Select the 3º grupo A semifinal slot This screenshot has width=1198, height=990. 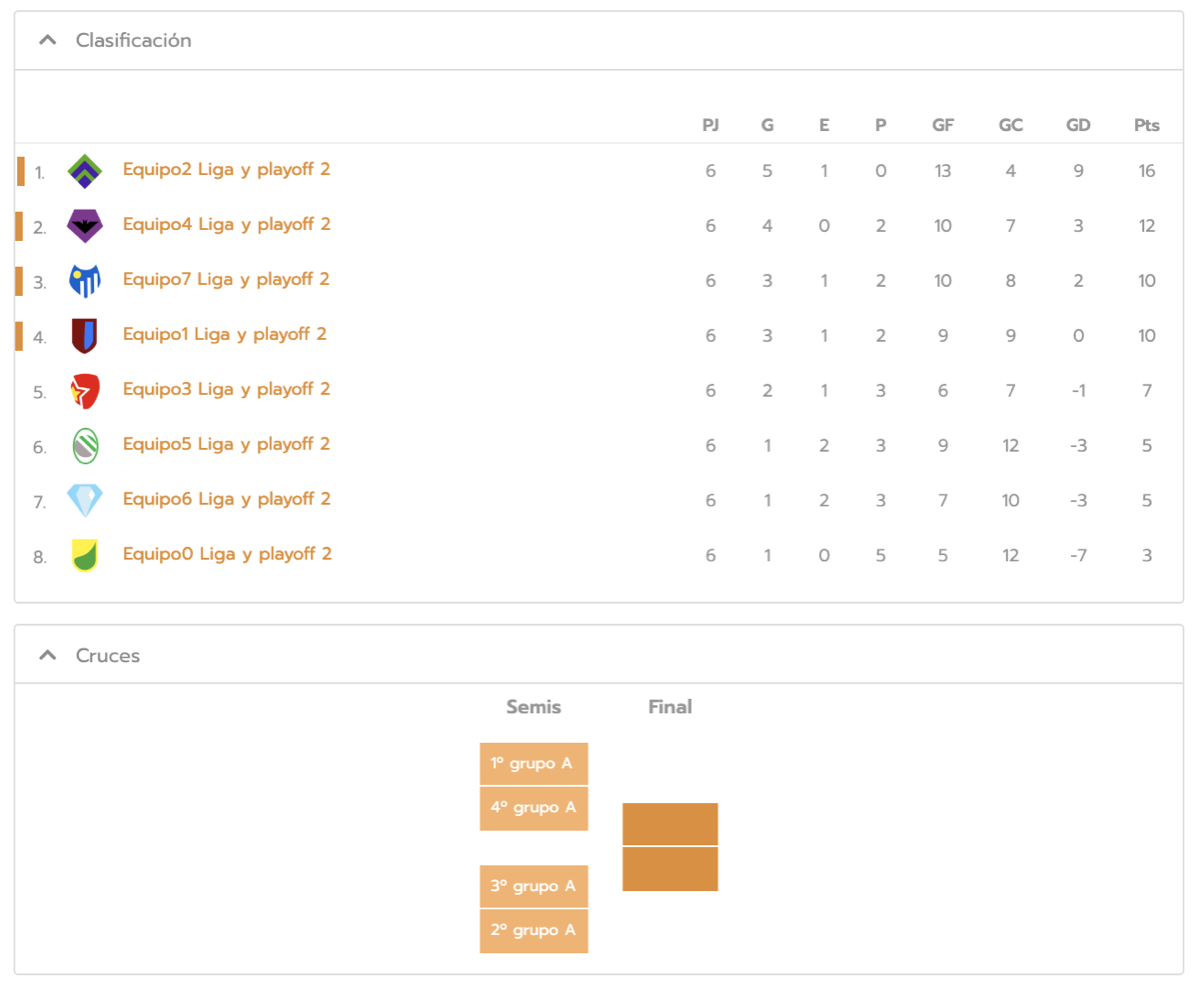coord(533,886)
